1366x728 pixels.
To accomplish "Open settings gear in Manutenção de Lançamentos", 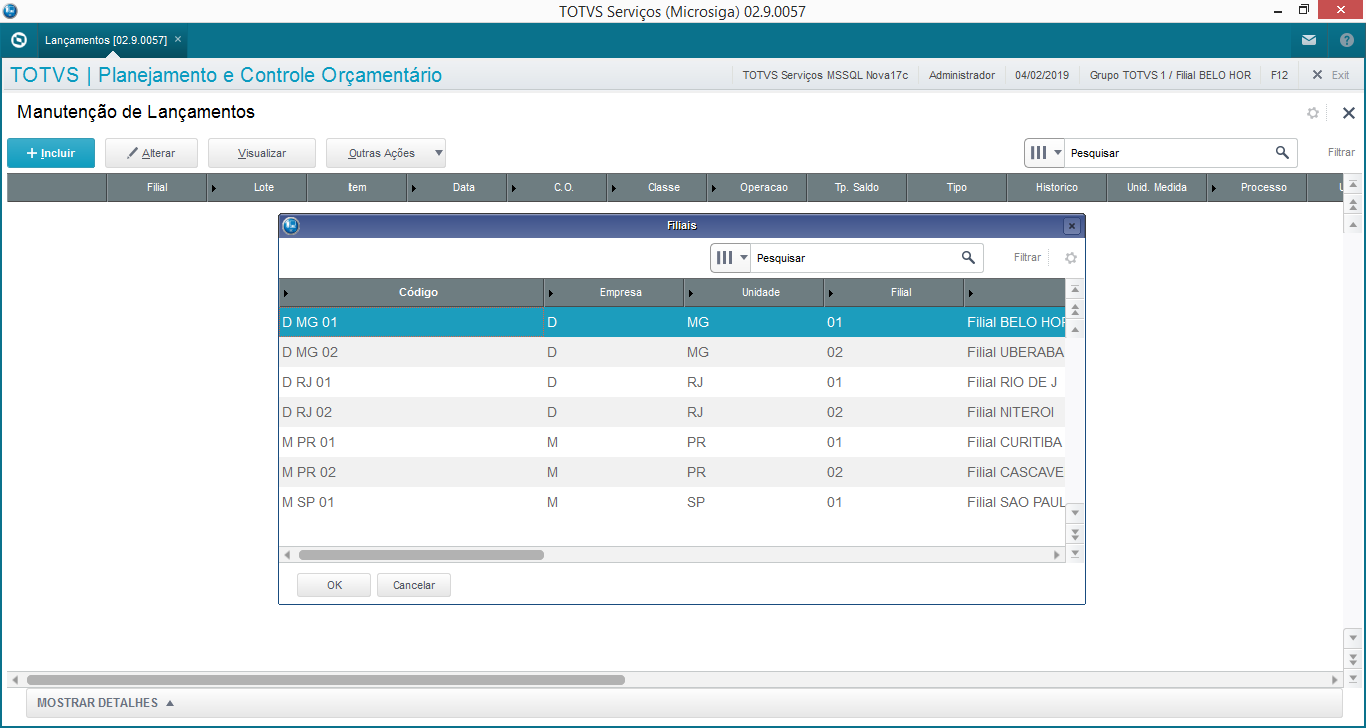I will pyautogui.click(x=1313, y=113).
